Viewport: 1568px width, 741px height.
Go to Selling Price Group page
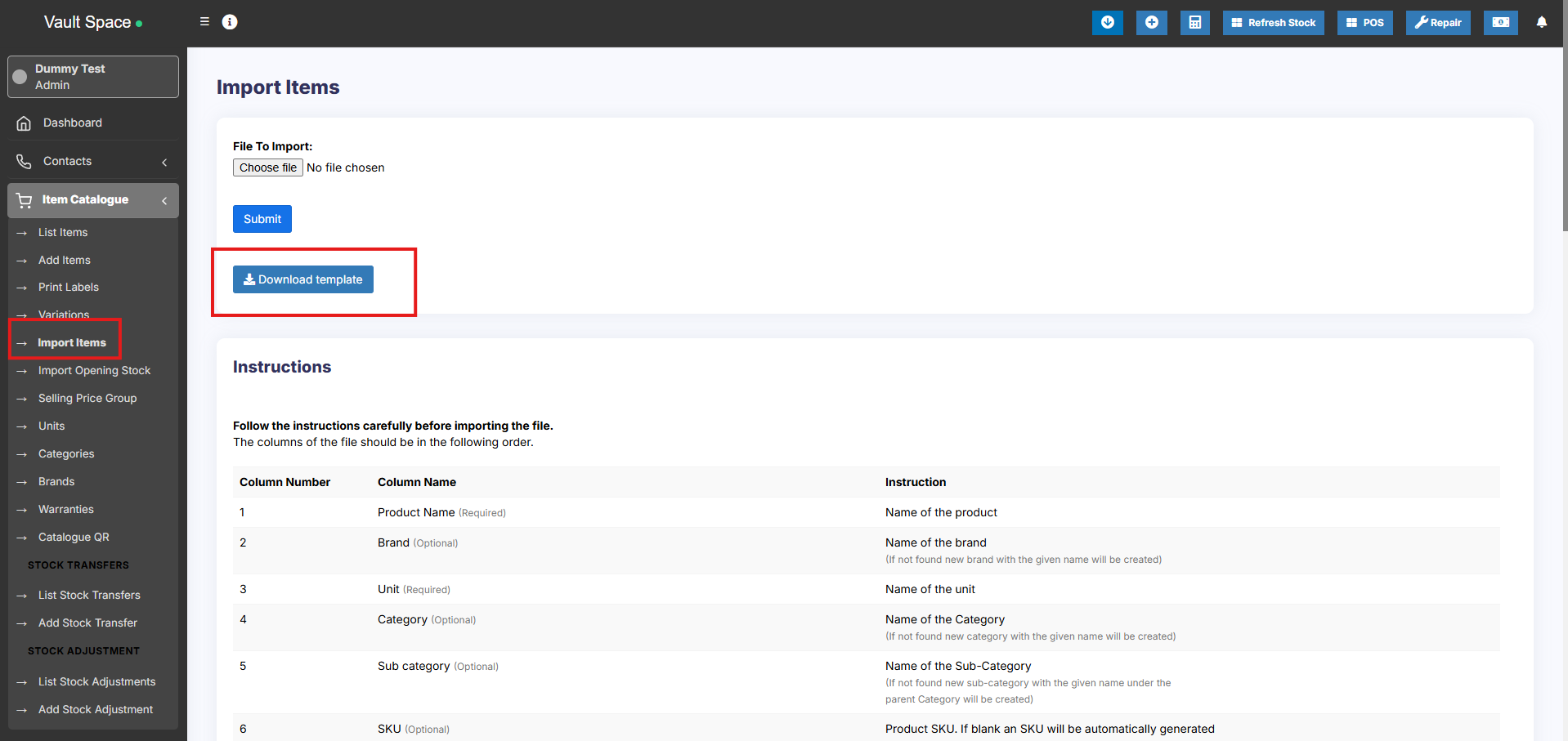point(87,399)
